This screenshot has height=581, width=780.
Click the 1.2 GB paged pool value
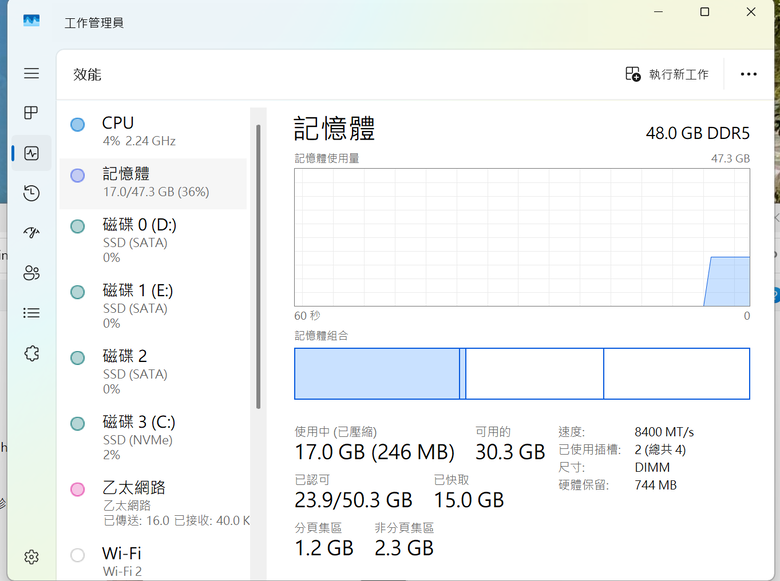(x=324, y=548)
